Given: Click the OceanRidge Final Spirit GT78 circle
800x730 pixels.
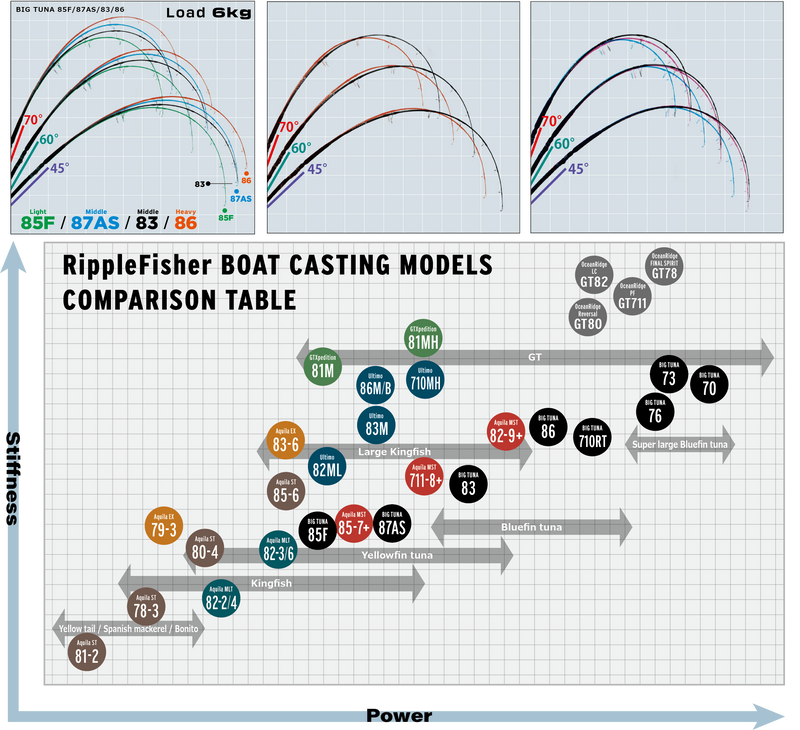Looking at the screenshot, I should click(x=664, y=266).
